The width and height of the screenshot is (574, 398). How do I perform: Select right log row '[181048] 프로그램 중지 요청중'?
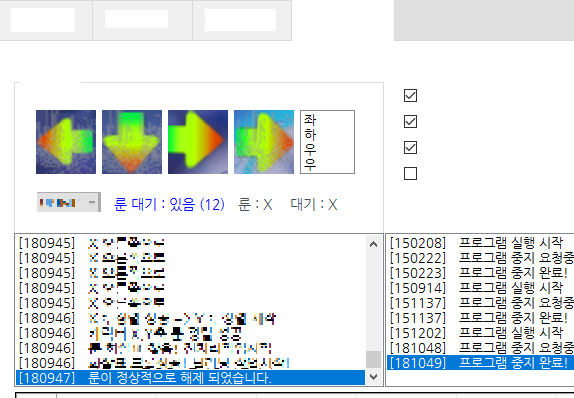480,348
